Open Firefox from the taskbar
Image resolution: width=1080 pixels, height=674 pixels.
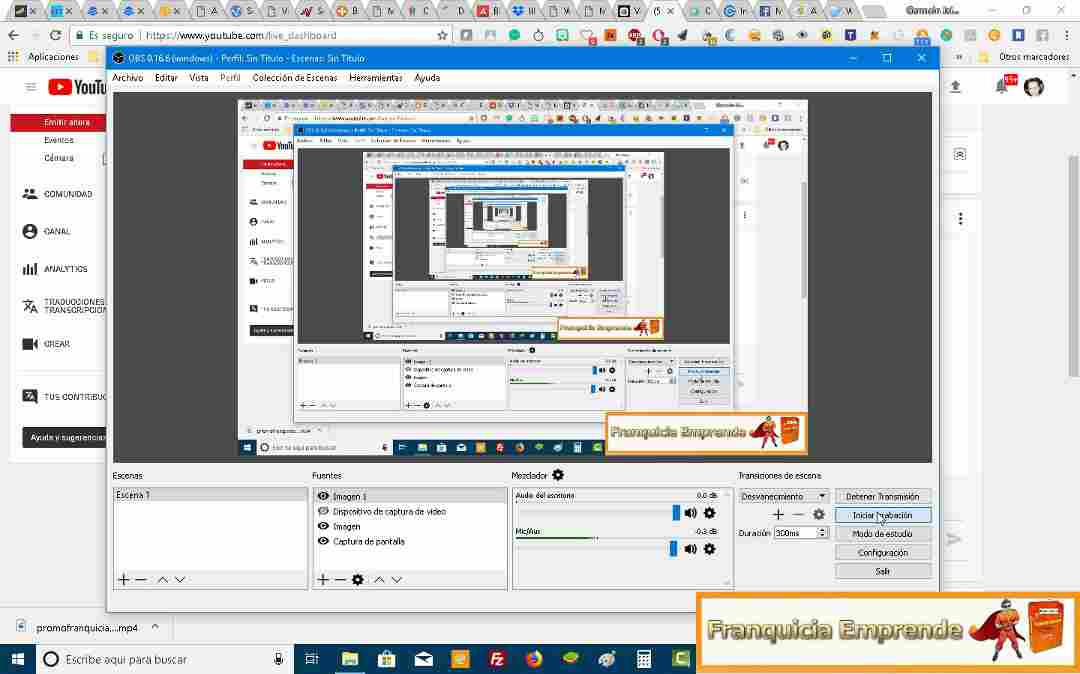(534, 659)
